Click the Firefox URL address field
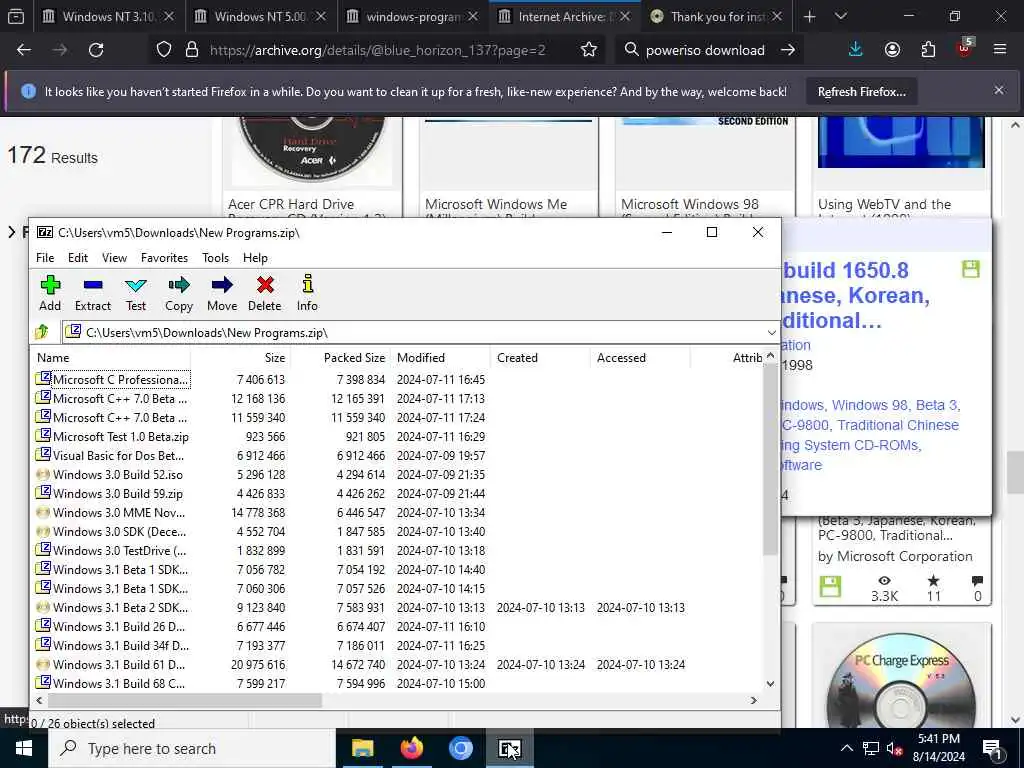The image size is (1024, 768). click(377, 50)
